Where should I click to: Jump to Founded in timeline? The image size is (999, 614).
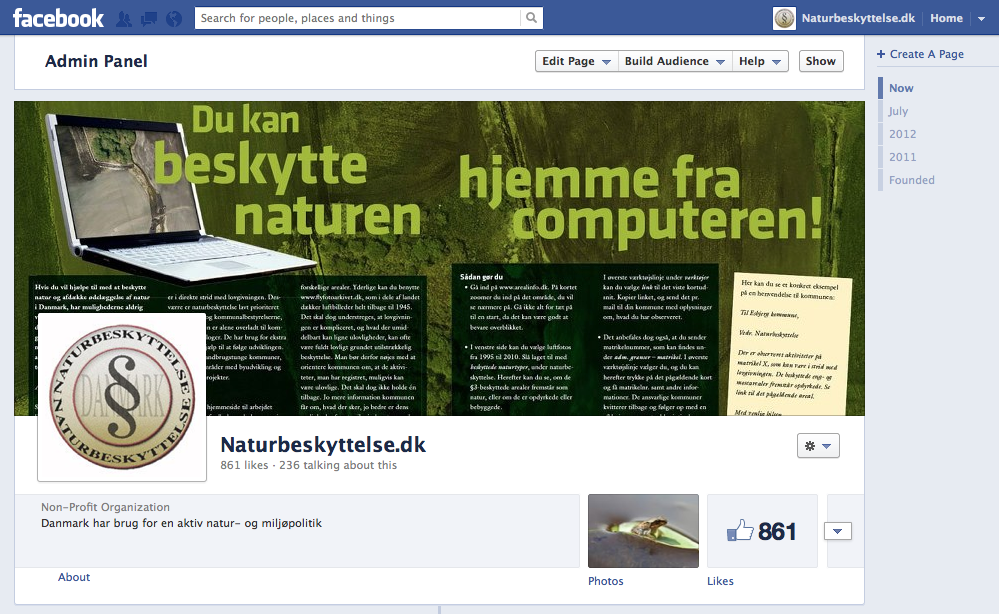[912, 180]
